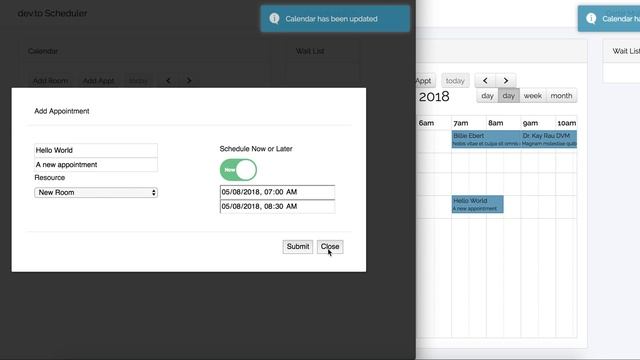Select the first day view tab
Image resolution: width=640 pixels, height=360 pixels.
(487, 96)
